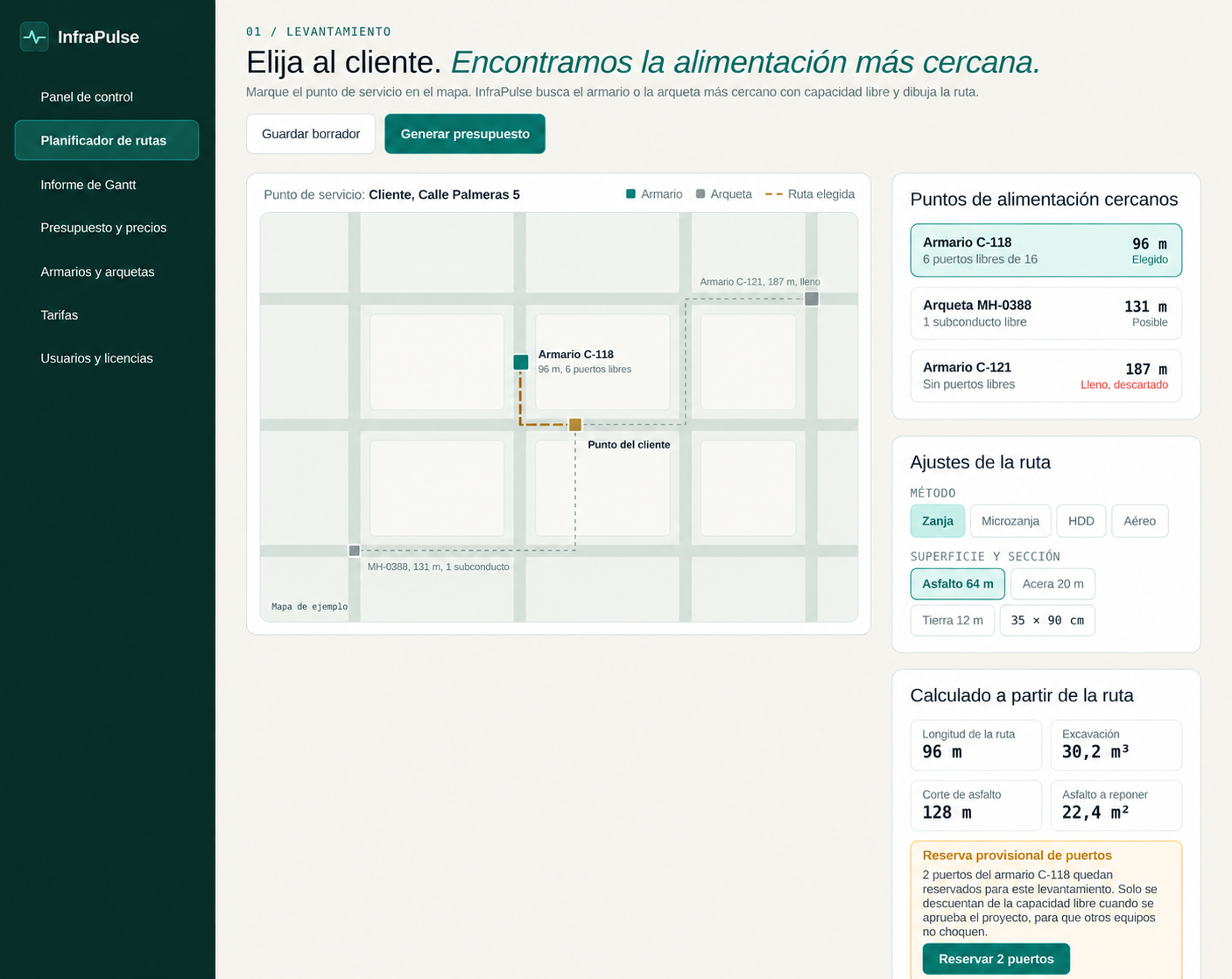Click the 'Lleno, descartado' status text
Viewport: 1232px width, 979px height.
[x=1123, y=385]
